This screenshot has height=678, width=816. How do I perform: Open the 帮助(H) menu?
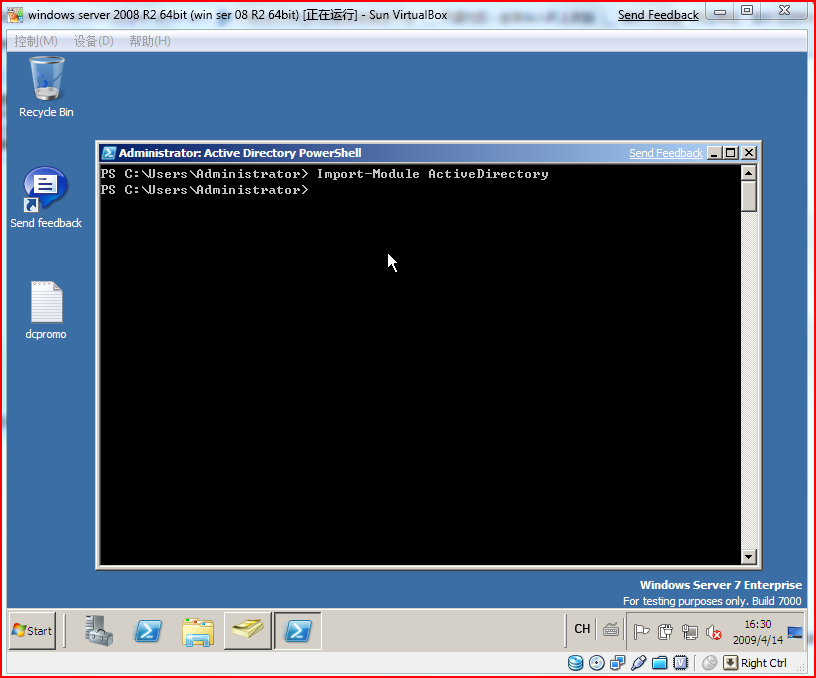pos(150,41)
